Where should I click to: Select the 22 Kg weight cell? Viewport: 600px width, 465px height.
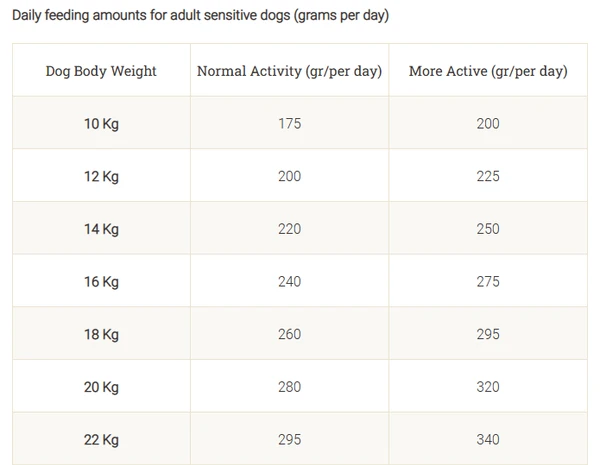(x=101, y=439)
